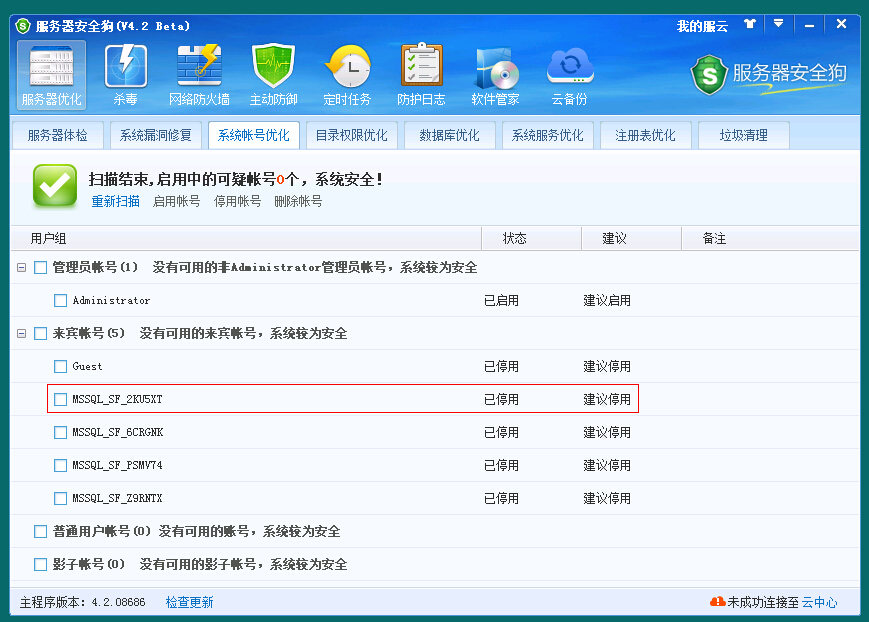Image resolution: width=869 pixels, height=622 pixels.
Task: Click the skin (shirt) icon in title bar
Action: point(750,24)
